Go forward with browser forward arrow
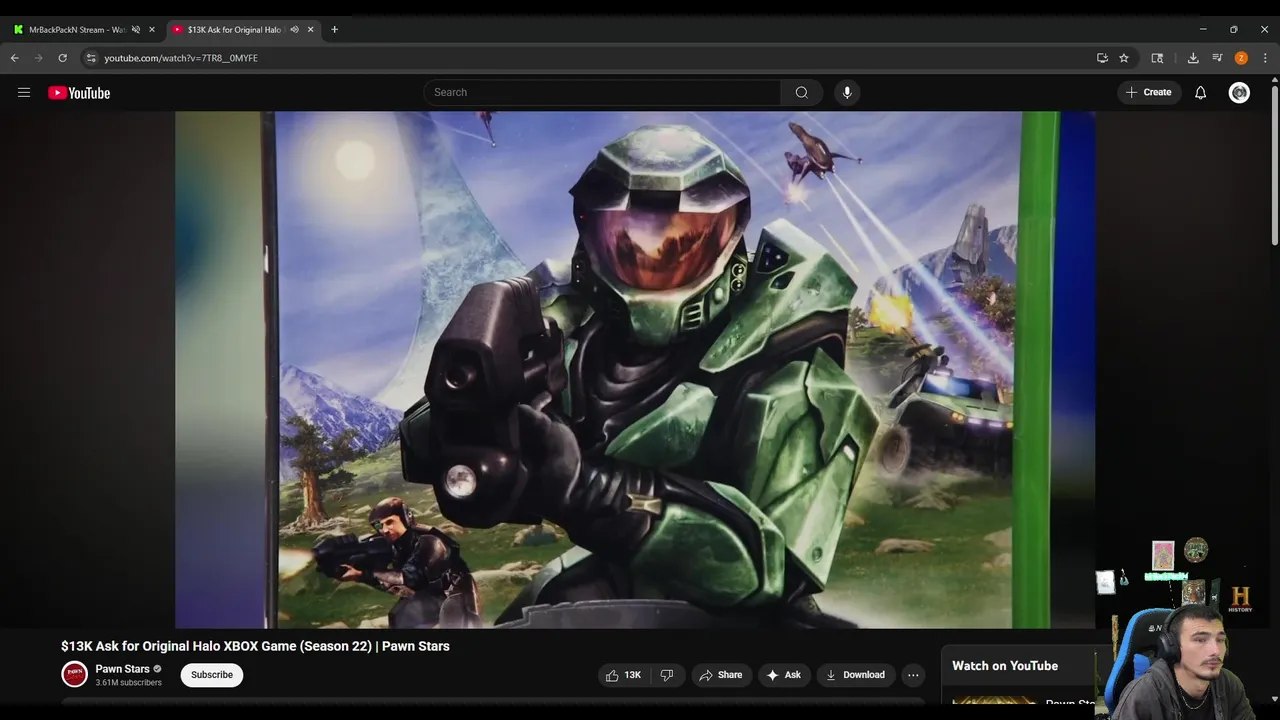The height and width of the screenshot is (720, 1280). (38, 58)
